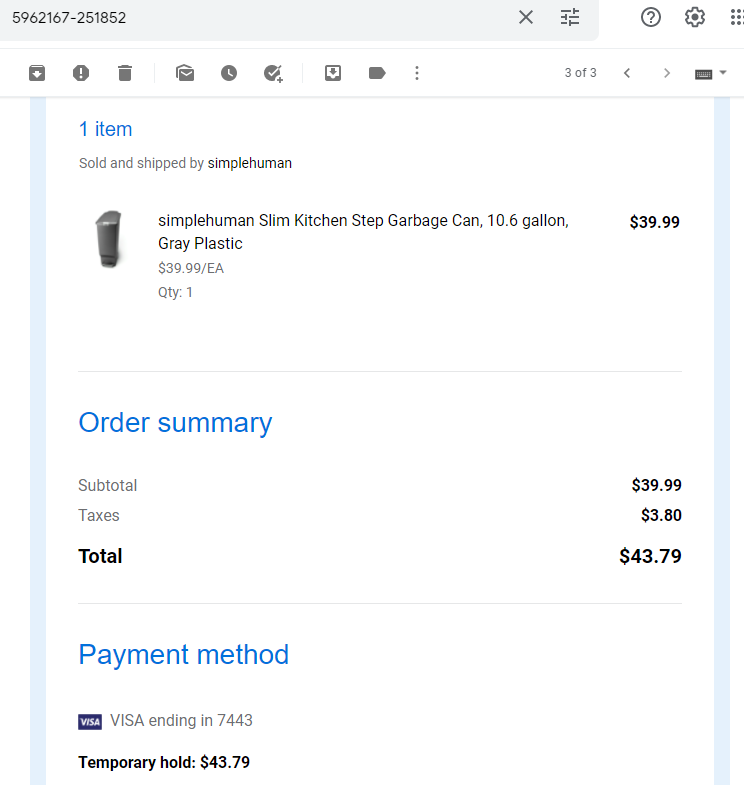Show advanced search filter options

[x=570, y=18]
